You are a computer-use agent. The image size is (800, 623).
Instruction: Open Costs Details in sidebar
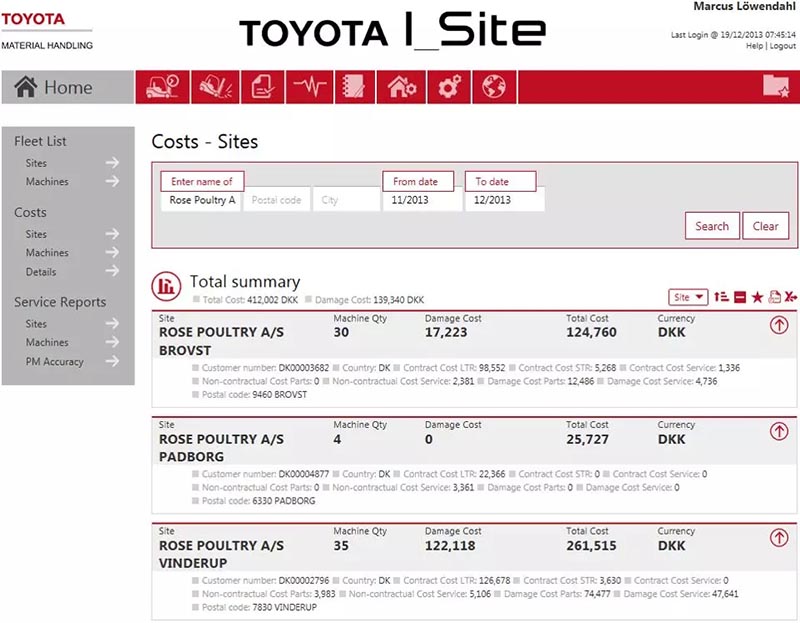[x=71, y=271]
